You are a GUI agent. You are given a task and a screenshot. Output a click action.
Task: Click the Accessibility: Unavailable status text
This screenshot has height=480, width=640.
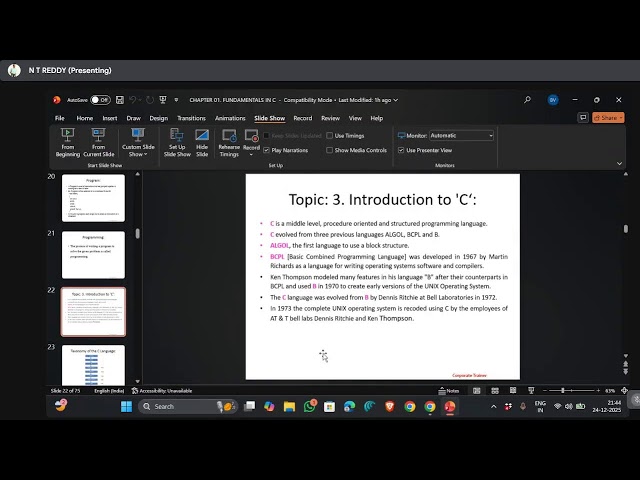coord(165,390)
